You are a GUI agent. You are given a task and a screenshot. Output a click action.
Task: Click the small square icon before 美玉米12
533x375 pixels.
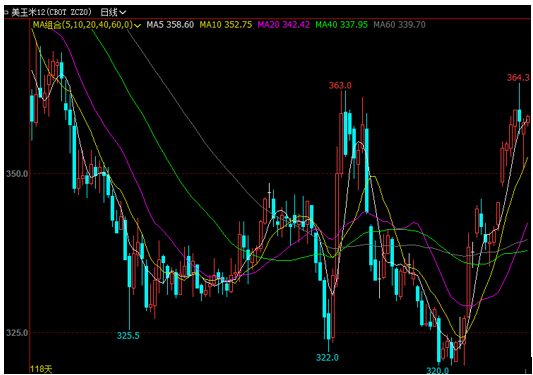pyautogui.click(x=6, y=13)
